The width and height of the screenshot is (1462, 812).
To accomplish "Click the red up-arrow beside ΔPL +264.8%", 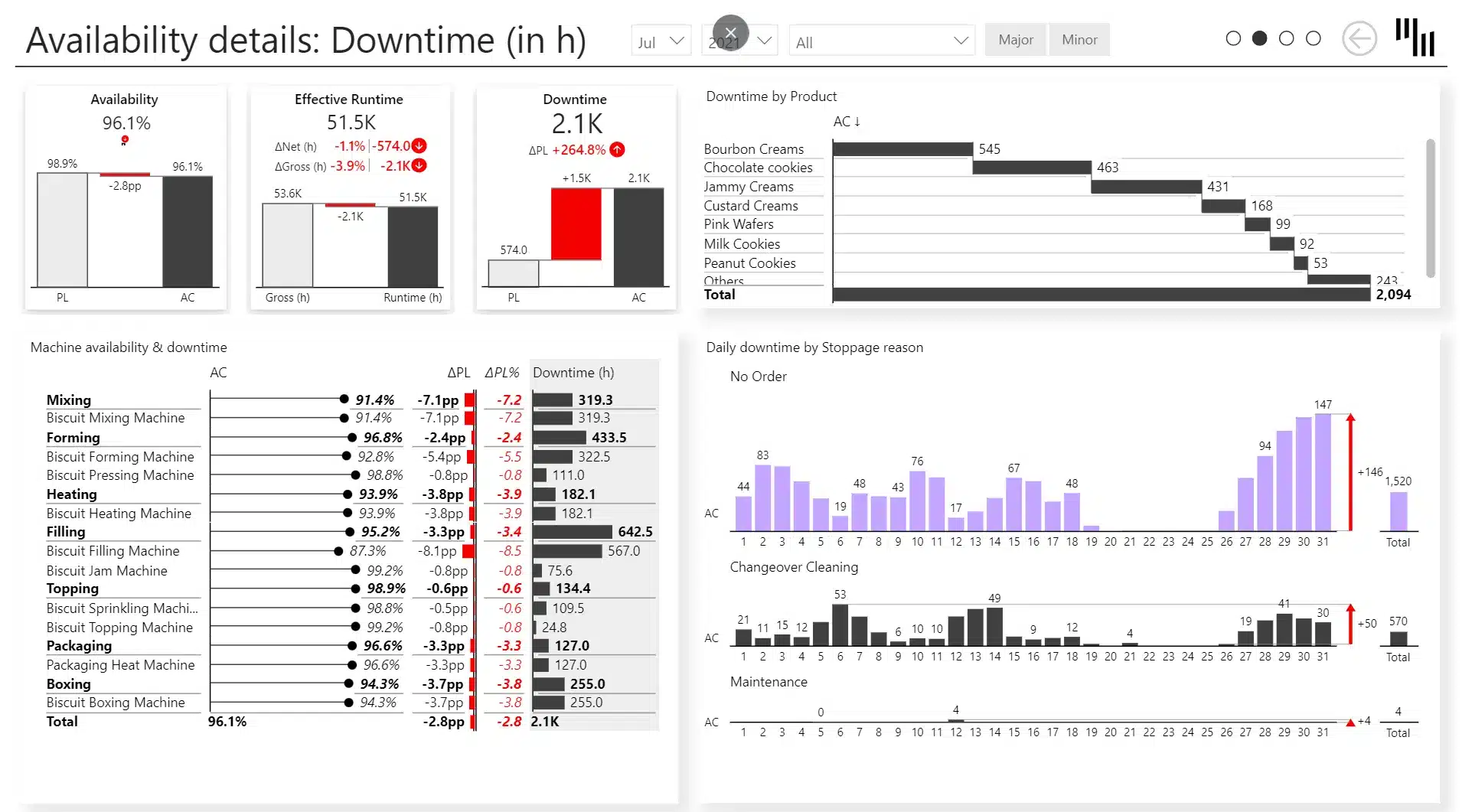I will (617, 150).
